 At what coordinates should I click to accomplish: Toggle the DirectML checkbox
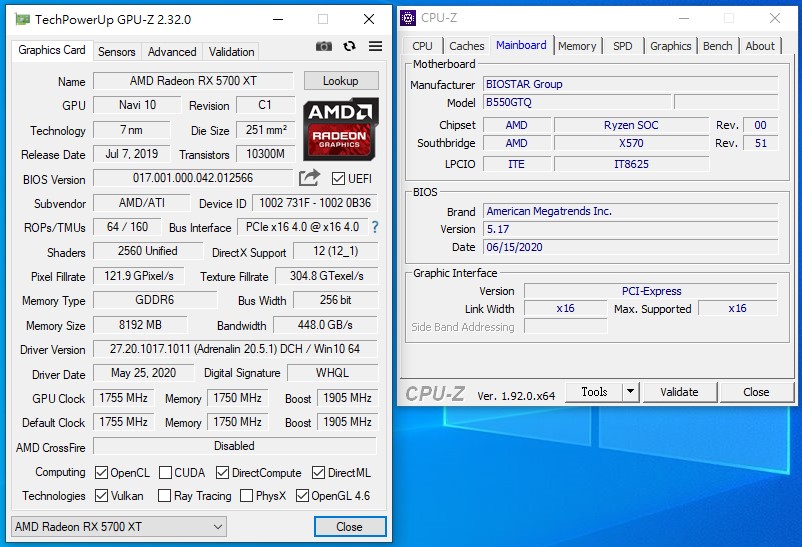[x=318, y=472]
